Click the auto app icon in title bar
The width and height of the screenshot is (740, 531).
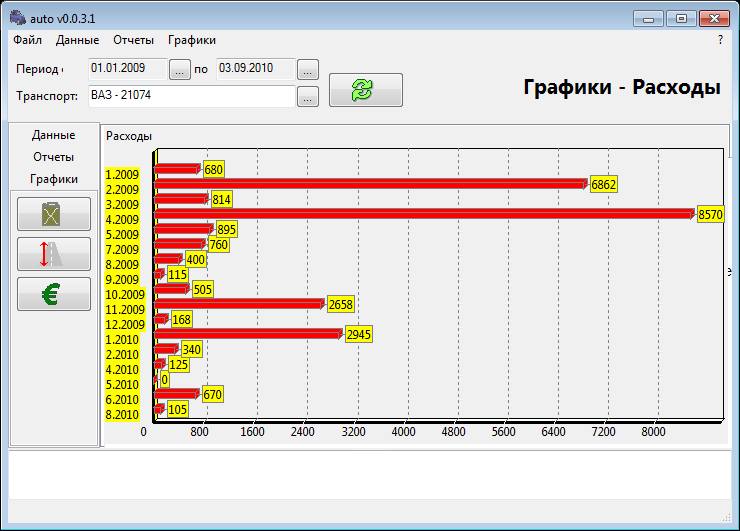click(x=17, y=18)
